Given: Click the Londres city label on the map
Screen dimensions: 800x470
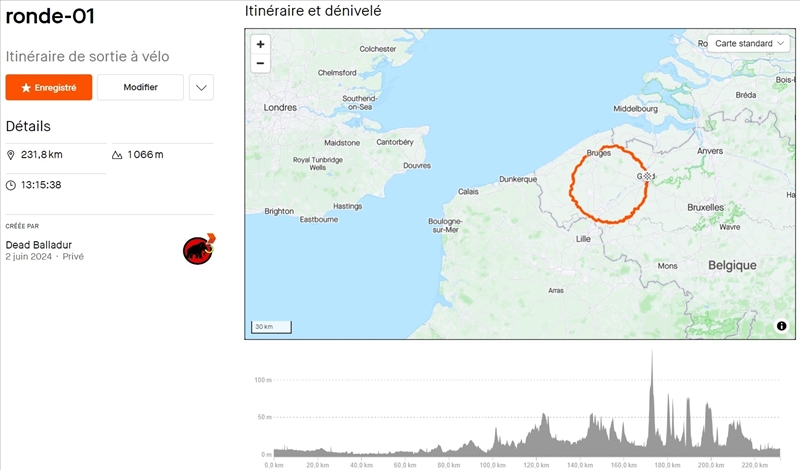Looking at the screenshot, I should click(280, 107).
